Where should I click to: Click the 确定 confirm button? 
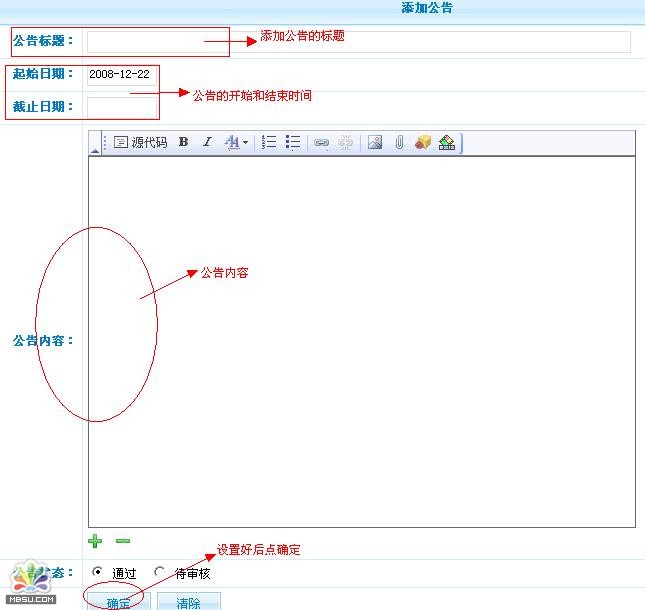tap(118, 602)
